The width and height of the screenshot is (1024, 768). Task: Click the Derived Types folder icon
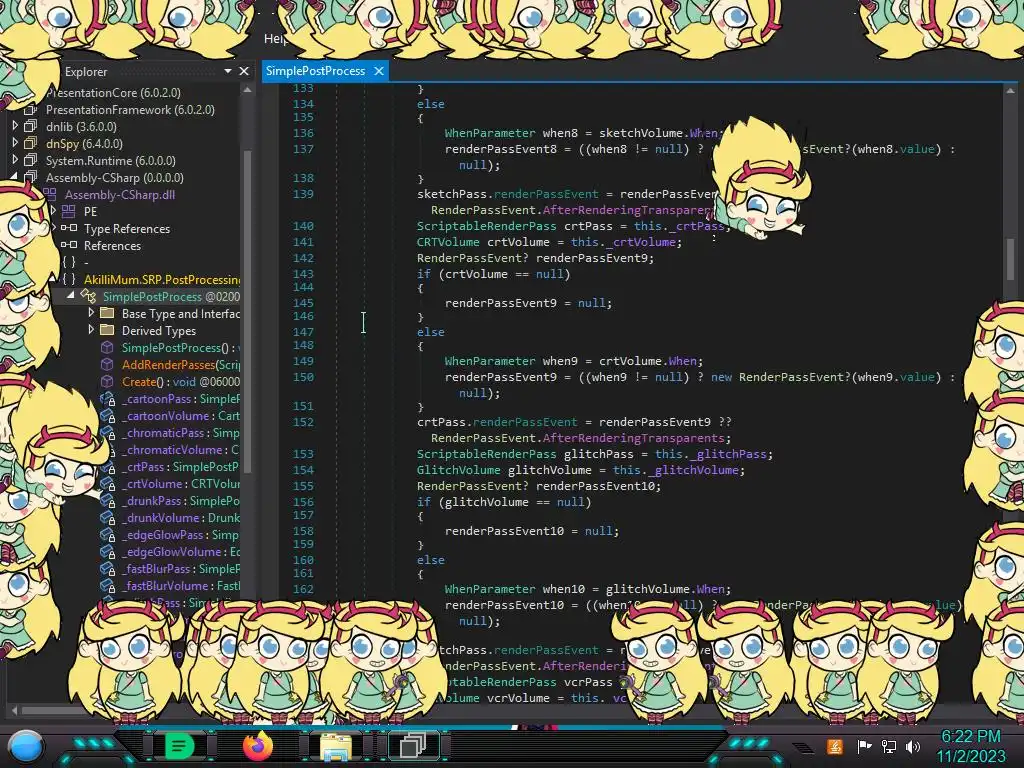tap(107, 330)
